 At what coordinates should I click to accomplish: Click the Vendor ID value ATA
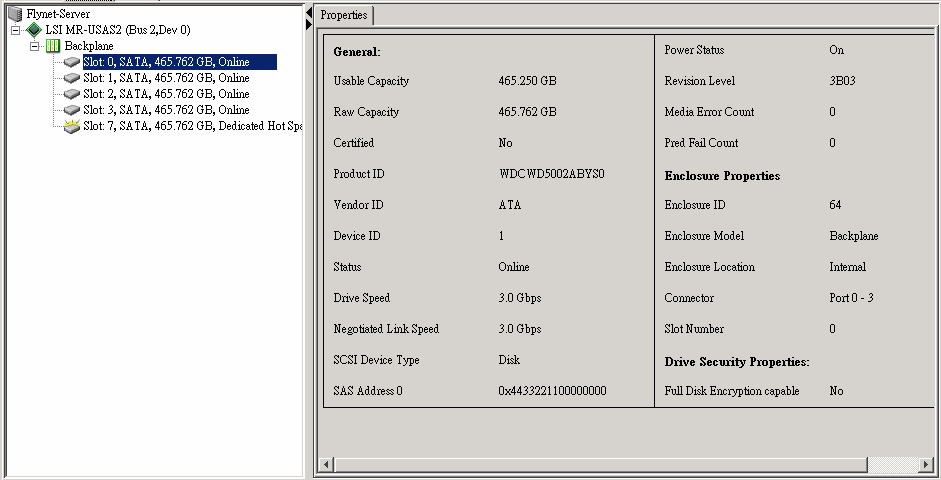click(x=510, y=205)
